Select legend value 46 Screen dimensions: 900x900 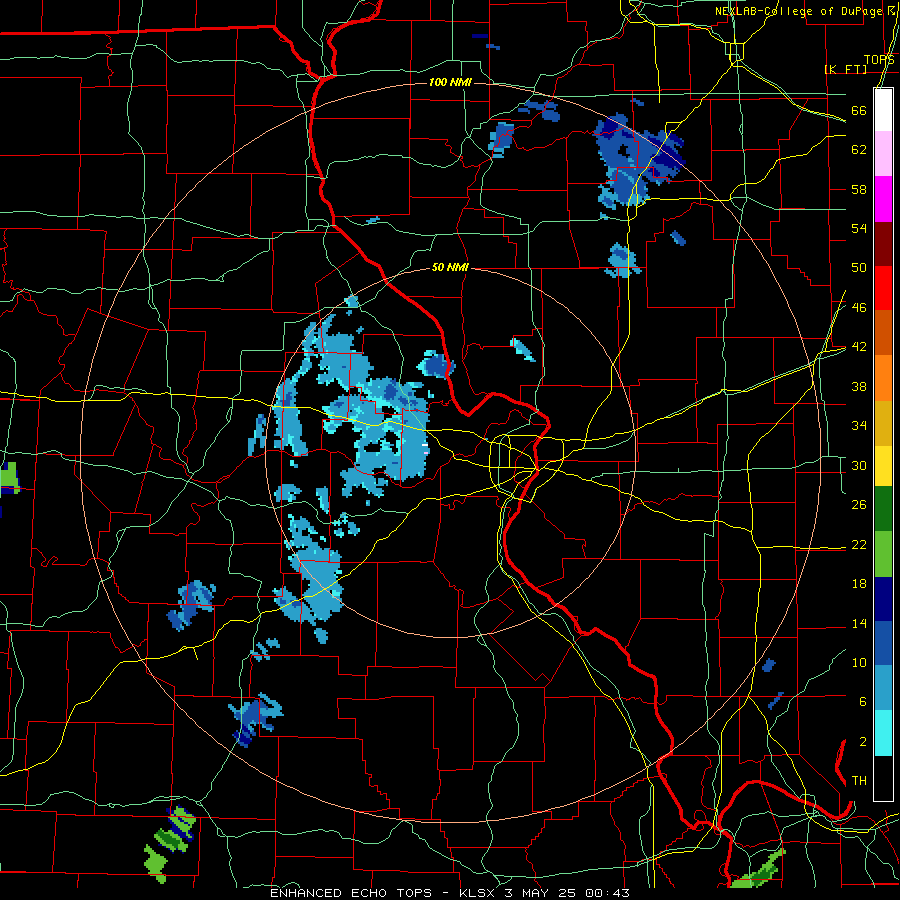pos(859,307)
